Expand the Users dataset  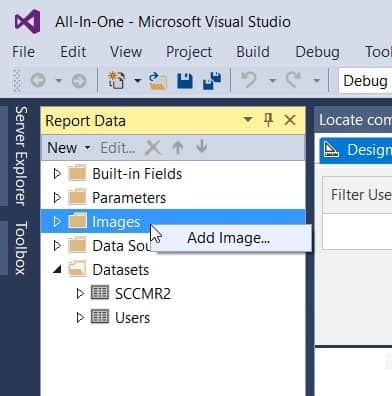point(80,318)
